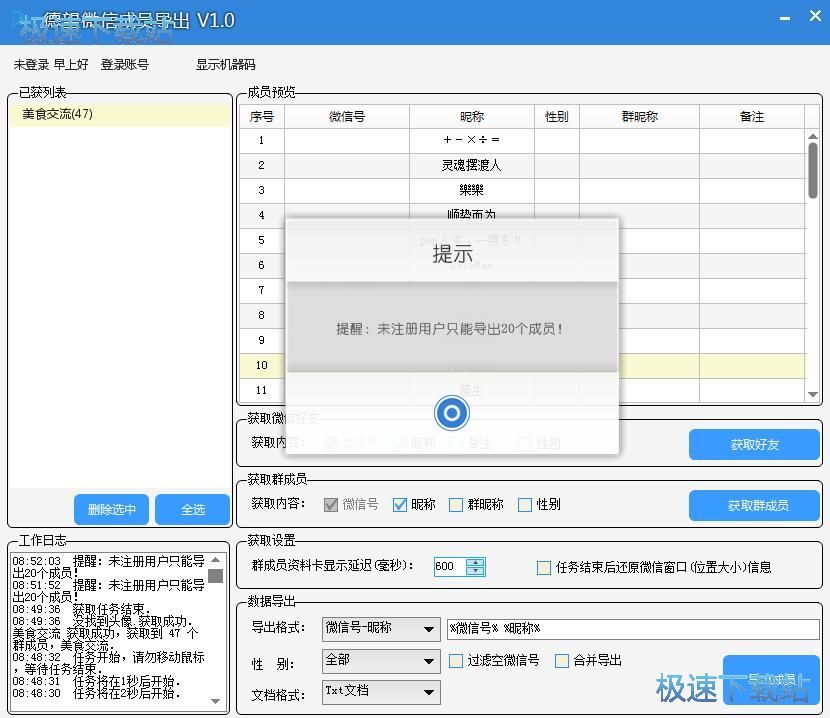This screenshot has height=718, width=830.
Task: Click the work log scroll-up arrow
Action: pos(215,560)
